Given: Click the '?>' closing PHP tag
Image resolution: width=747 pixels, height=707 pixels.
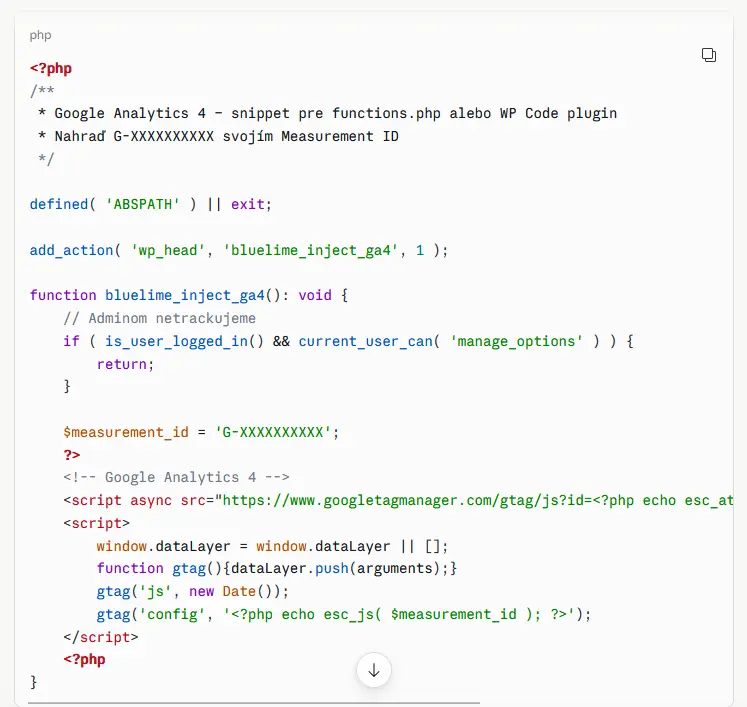Looking at the screenshot, I should (72, 455).
